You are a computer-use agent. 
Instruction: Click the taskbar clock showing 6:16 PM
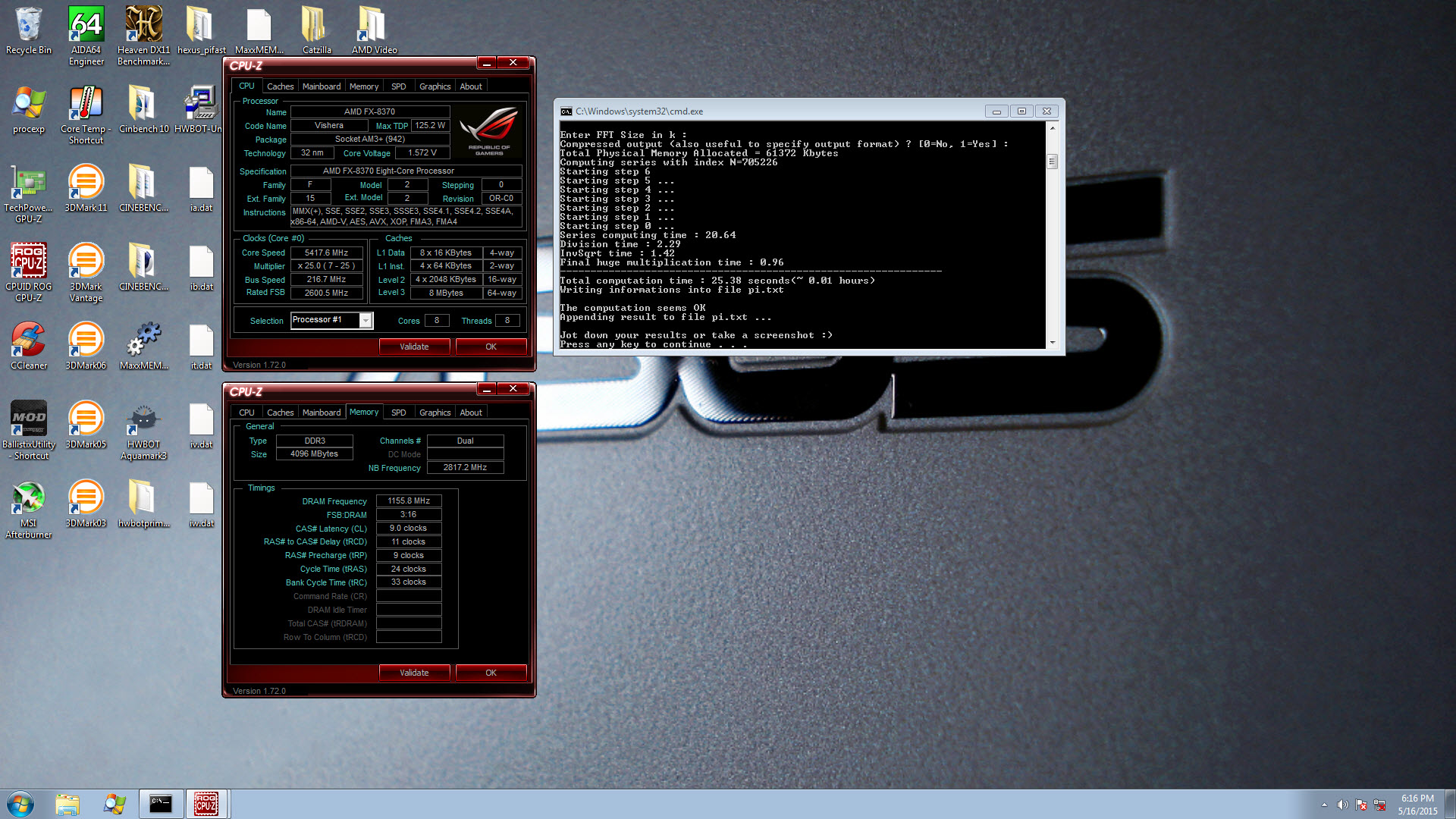tap(1417, 805)
